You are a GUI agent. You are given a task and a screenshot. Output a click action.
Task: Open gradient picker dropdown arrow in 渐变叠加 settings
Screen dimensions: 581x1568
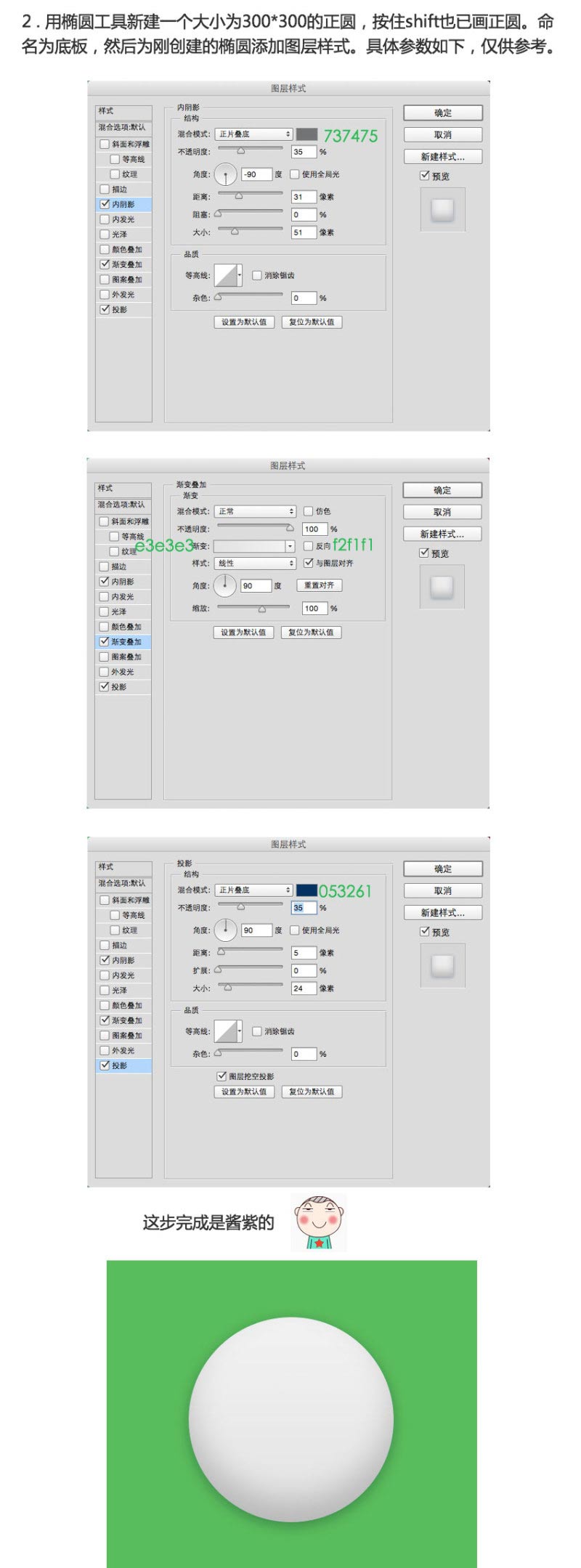click(x=290, y=546)
